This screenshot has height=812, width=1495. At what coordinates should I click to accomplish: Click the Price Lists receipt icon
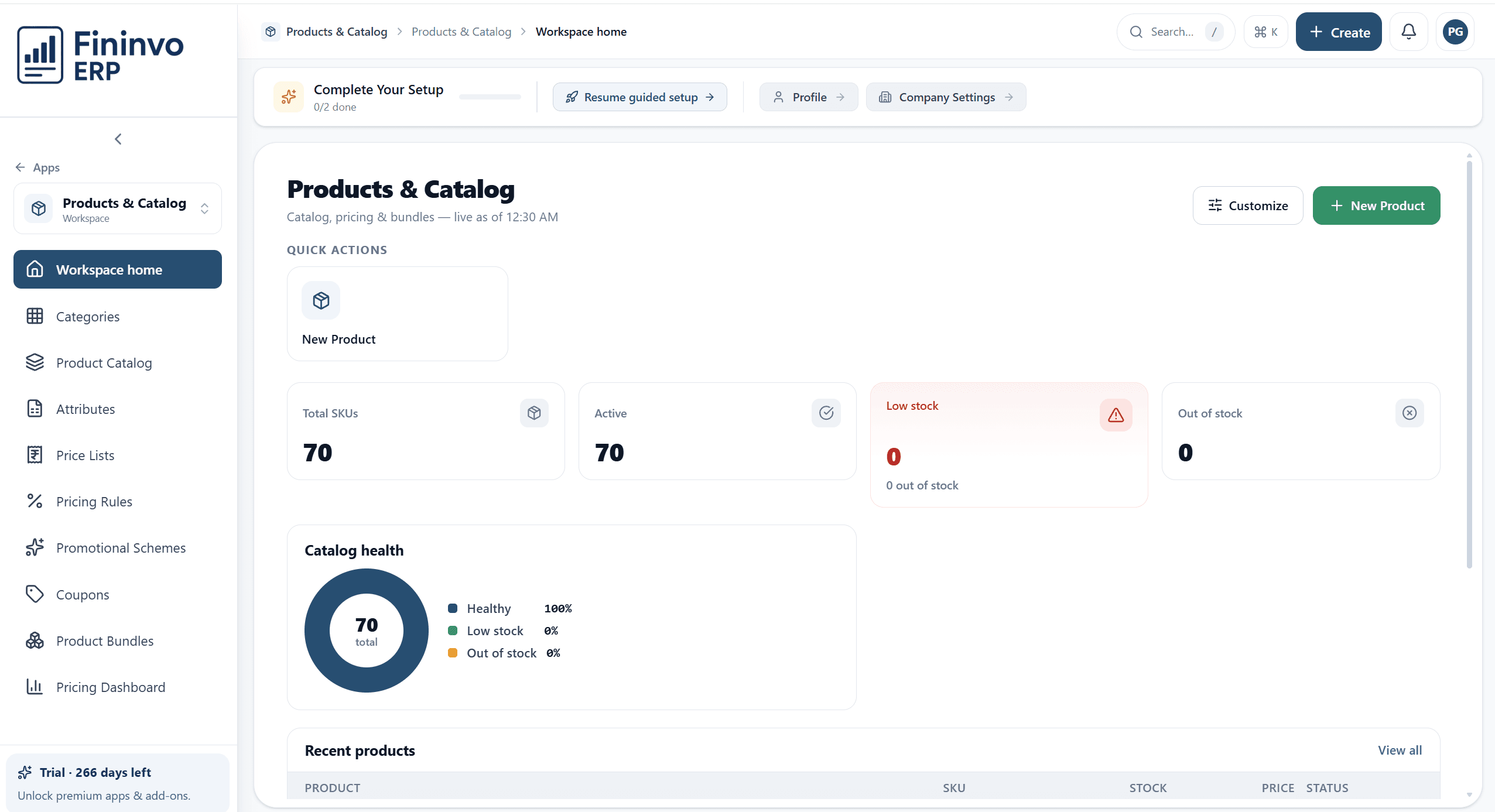35,455
